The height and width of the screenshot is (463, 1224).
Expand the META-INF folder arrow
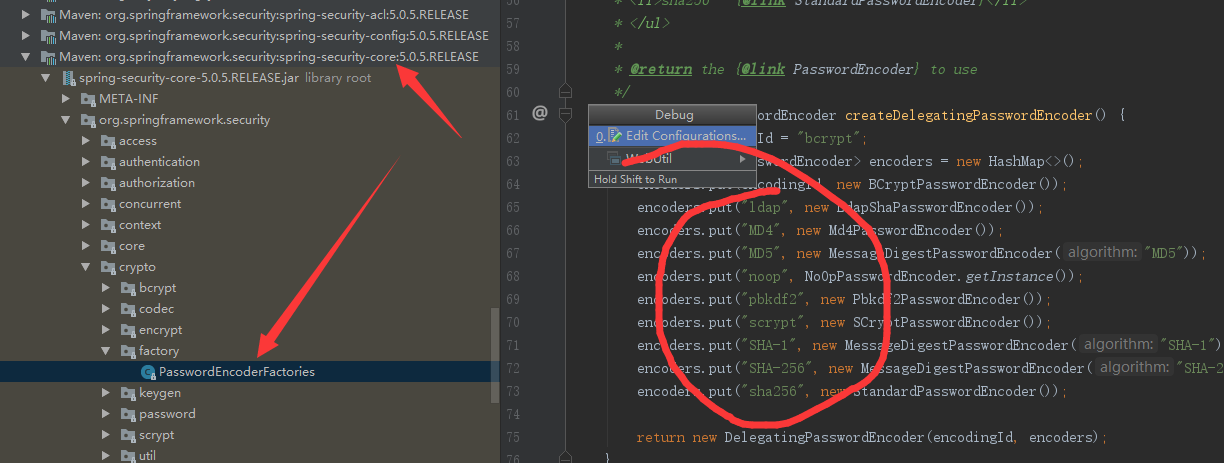67,99
